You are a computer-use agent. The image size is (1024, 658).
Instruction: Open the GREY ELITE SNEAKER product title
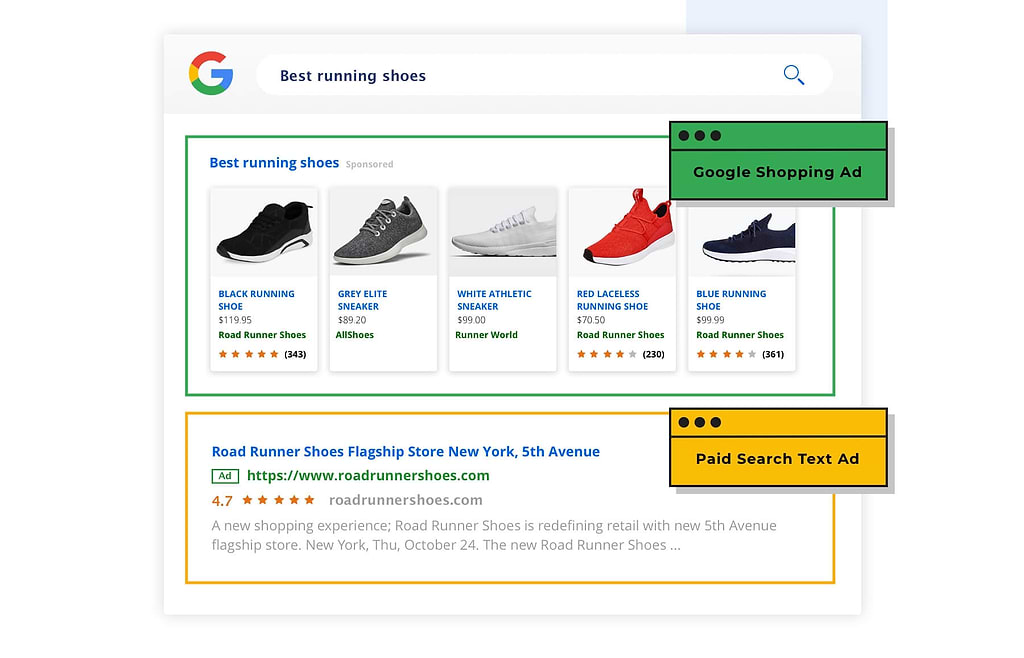coord(362,300)
